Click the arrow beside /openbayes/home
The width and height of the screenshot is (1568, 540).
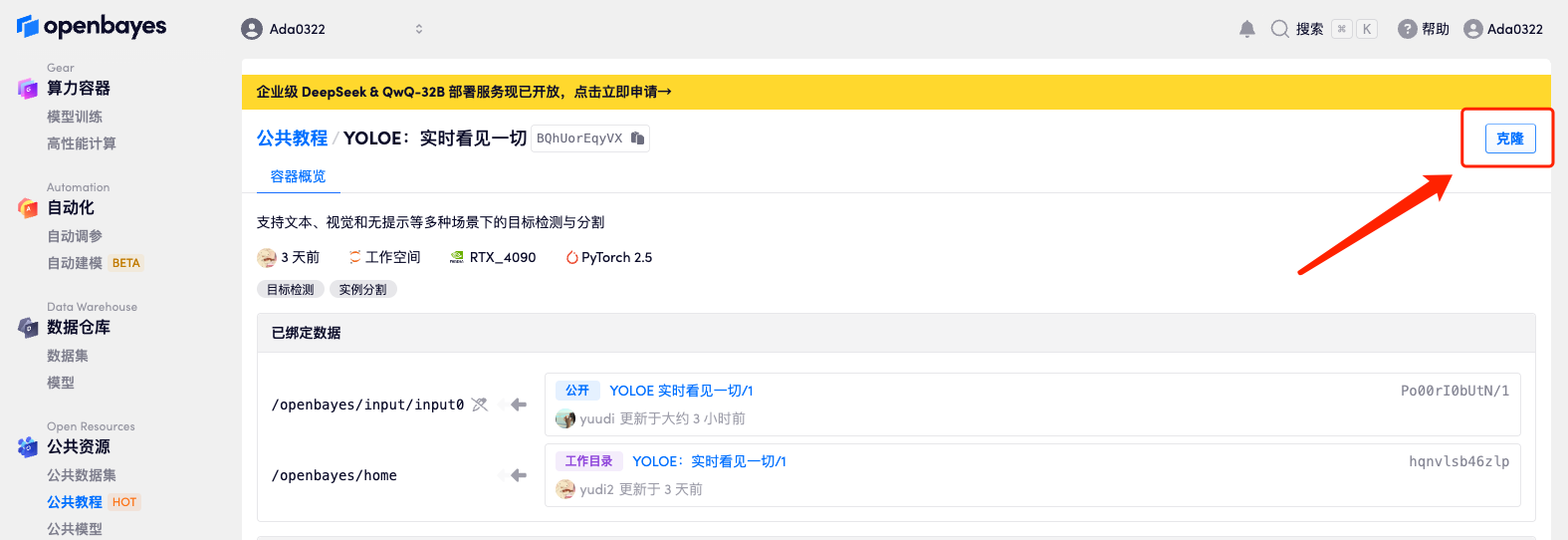pos(519,475)
